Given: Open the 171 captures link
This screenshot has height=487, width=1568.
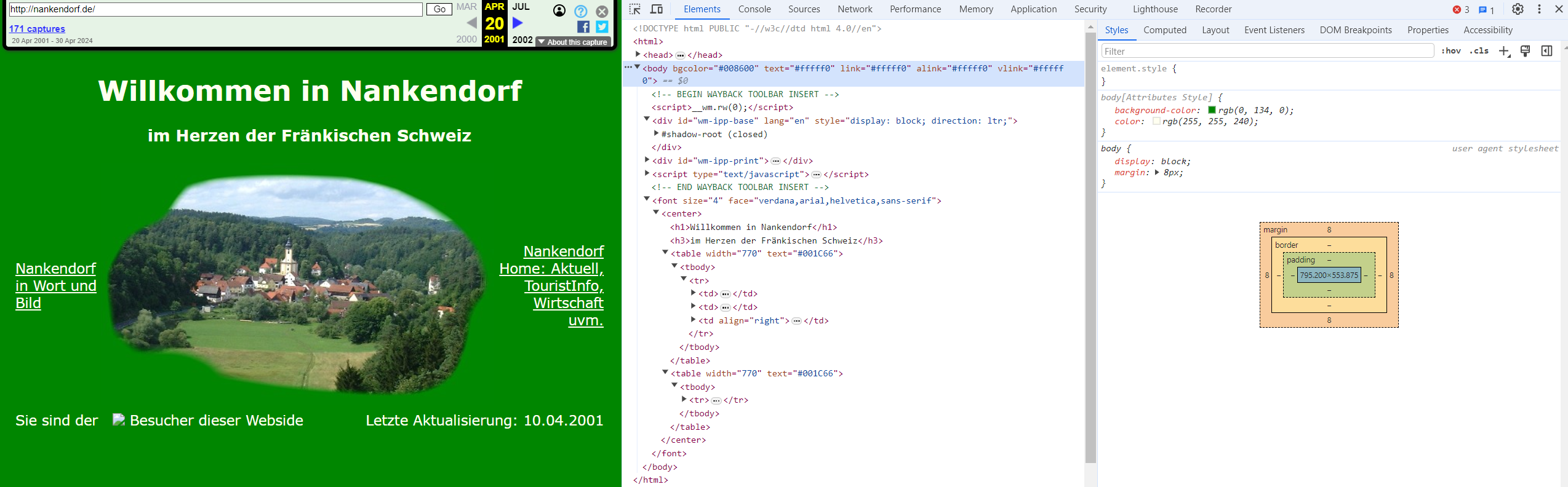Looking at the screenshot, I should (37, 29).
